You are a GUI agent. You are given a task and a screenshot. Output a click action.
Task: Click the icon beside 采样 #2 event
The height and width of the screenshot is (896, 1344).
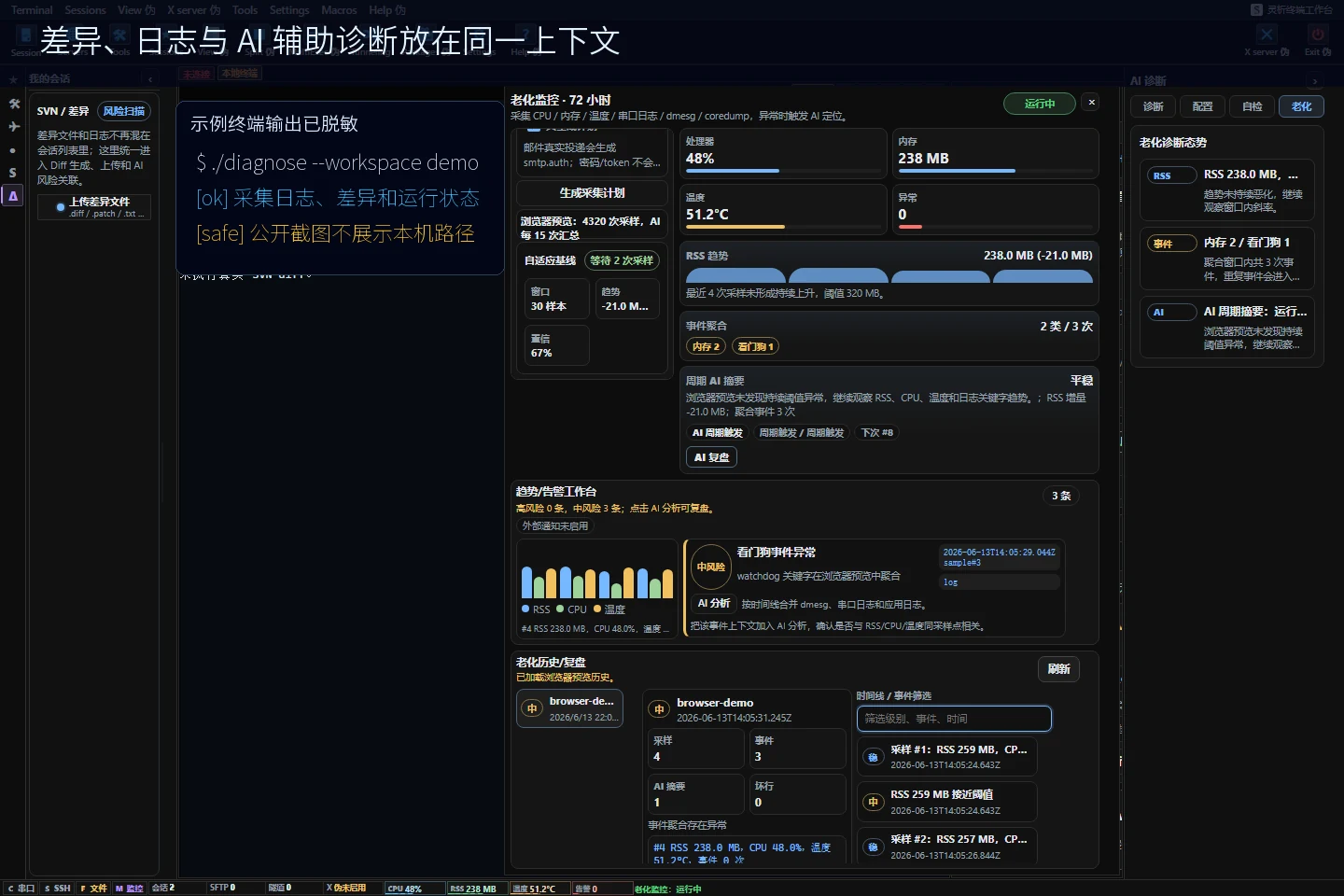(873, 847)
